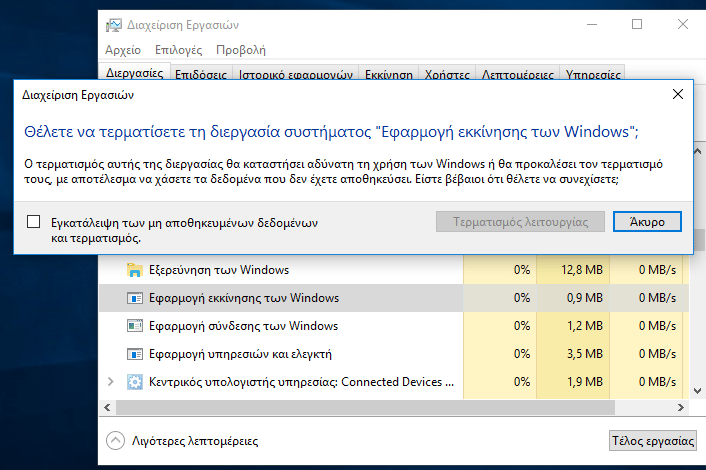Click the Εφαρμογή εκκίνησης των Windows process icon

(x=135, y=298)
